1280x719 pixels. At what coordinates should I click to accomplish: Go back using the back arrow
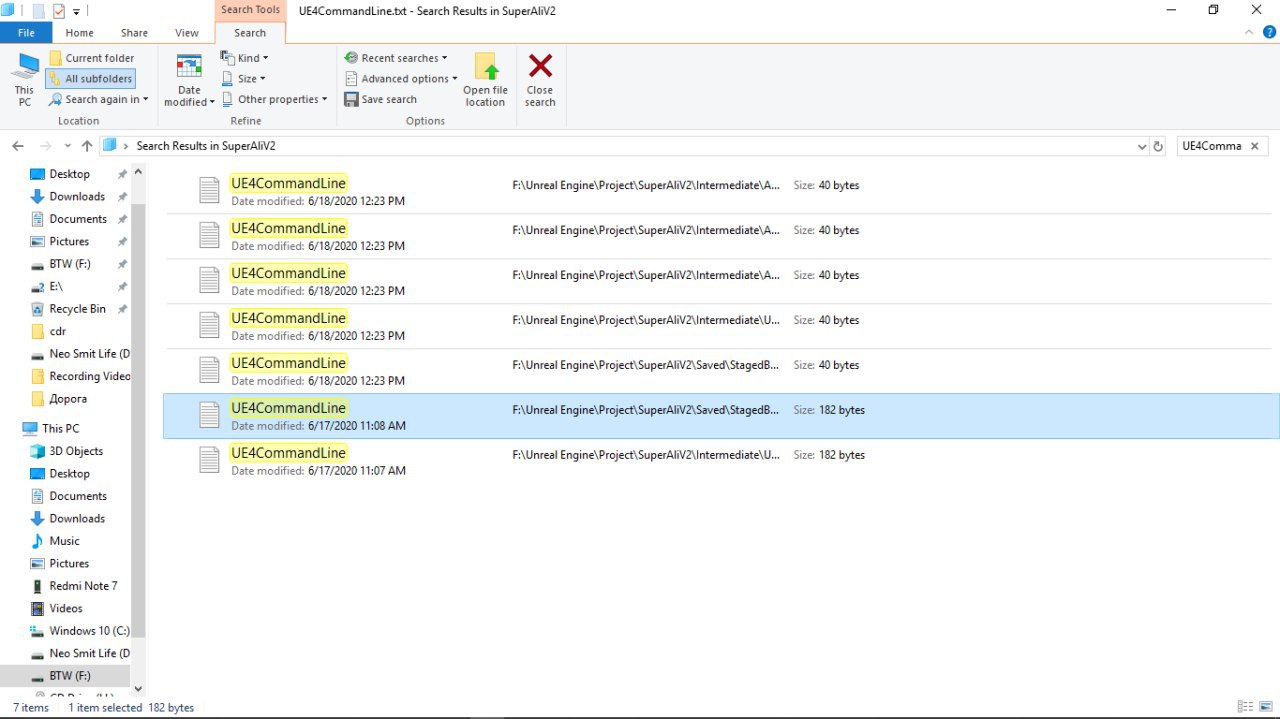point(18,146)
